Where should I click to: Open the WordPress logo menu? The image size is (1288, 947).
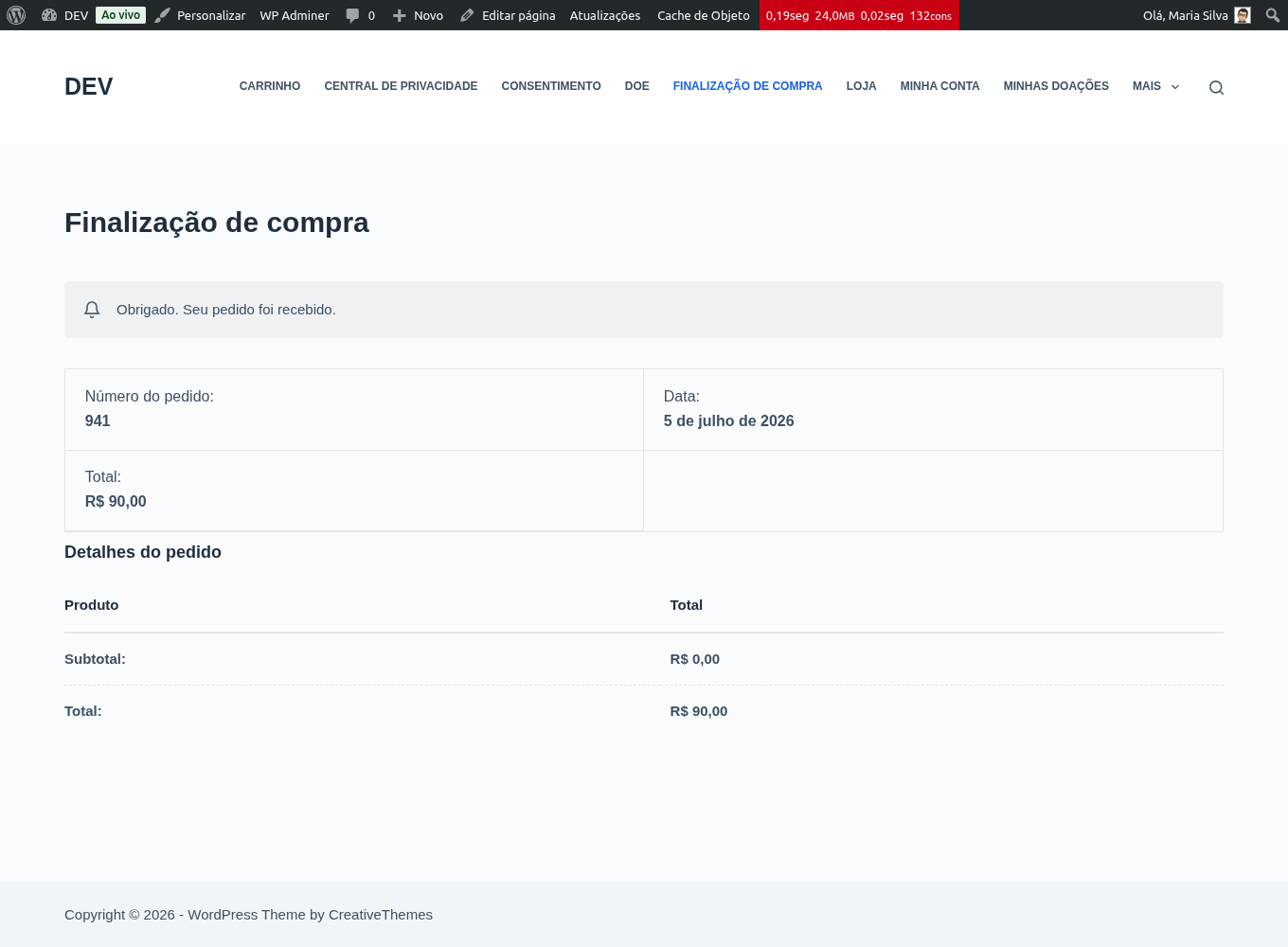tap(16, 15)
